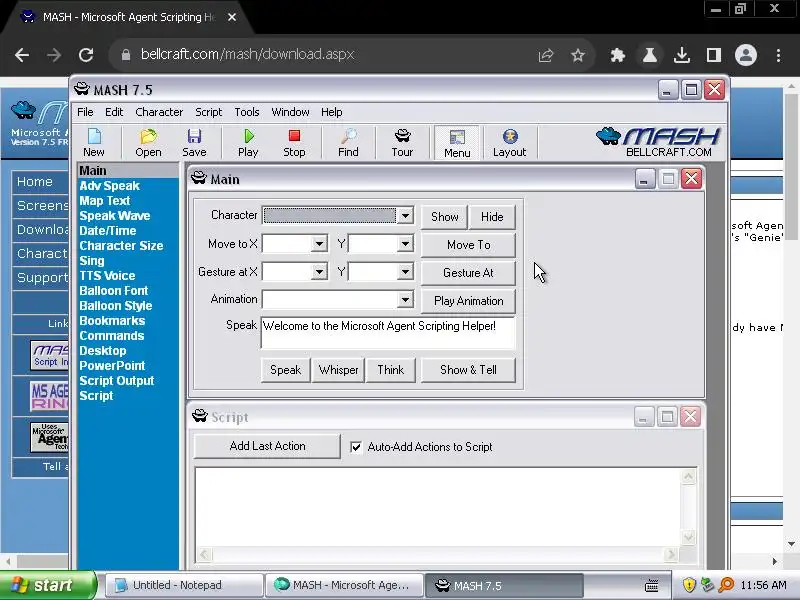The width and height of the screenshot is (800, 600).
Task: Select PowerPoint in the side list
Action: pos(112,366)
